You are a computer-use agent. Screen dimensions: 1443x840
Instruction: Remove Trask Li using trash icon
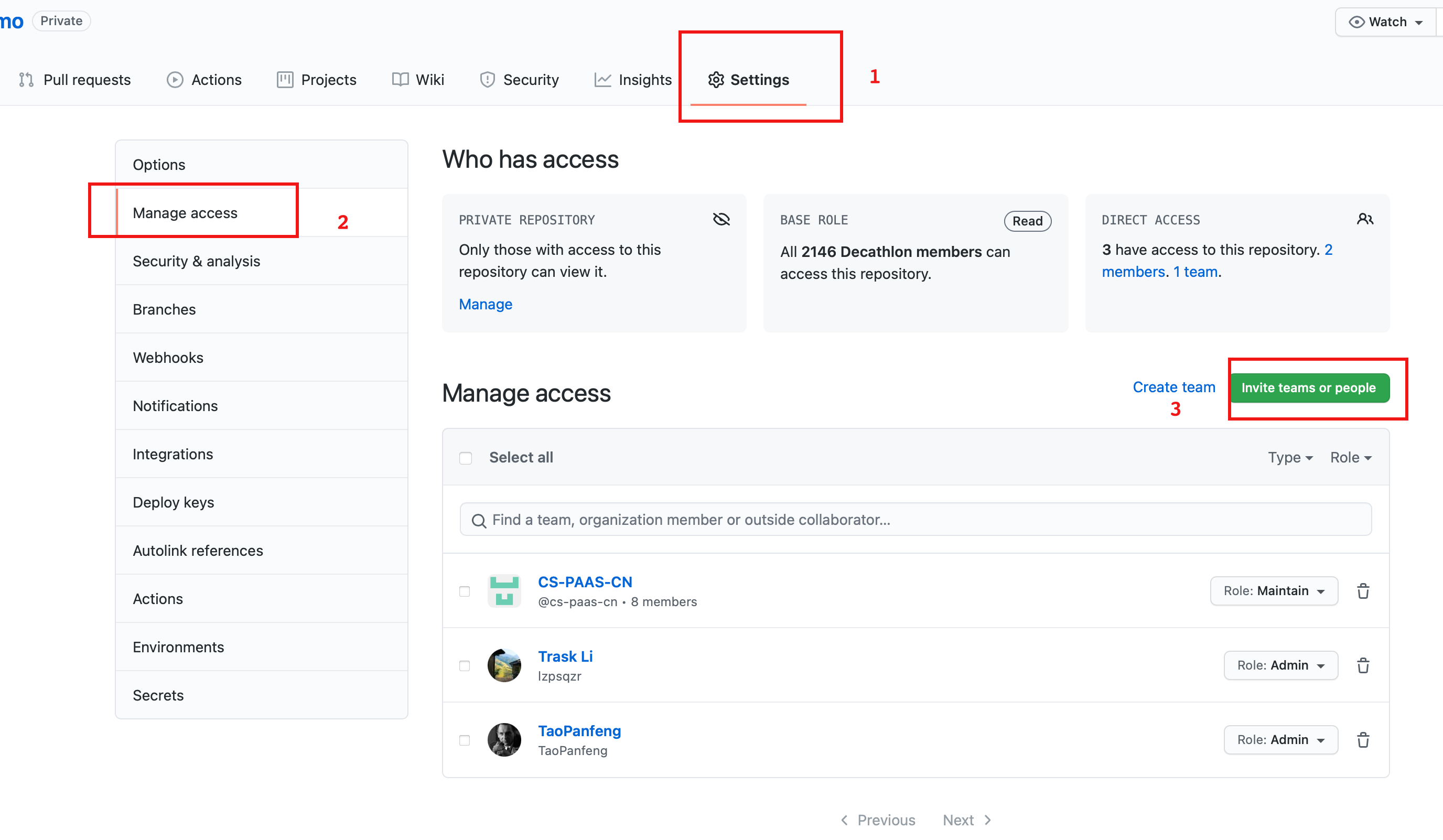(x=1363, y=665)
